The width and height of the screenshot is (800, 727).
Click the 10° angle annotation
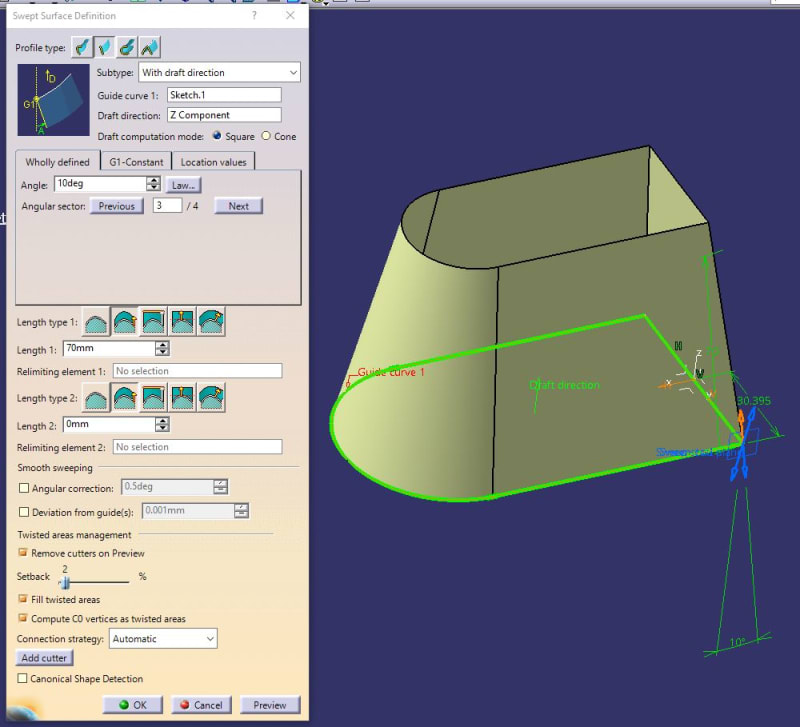737,642
